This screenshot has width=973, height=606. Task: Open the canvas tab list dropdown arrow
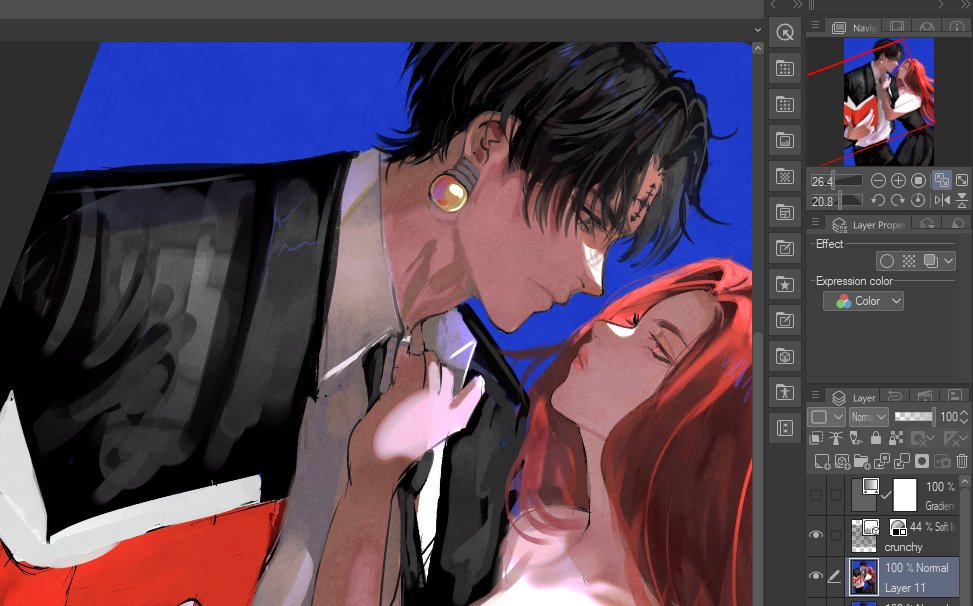point(758,29)
